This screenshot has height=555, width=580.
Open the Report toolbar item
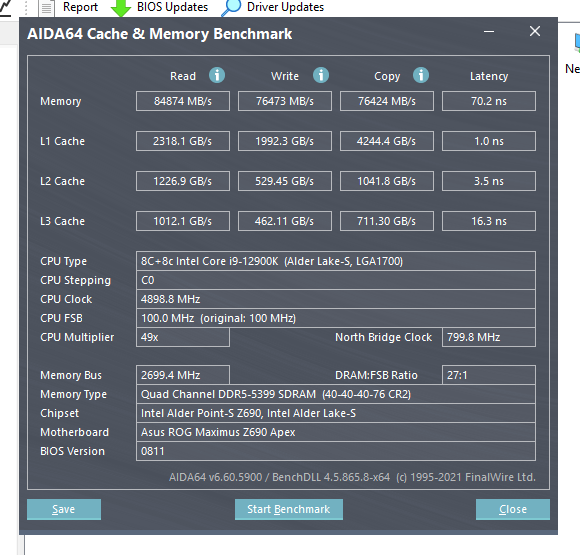80,7
